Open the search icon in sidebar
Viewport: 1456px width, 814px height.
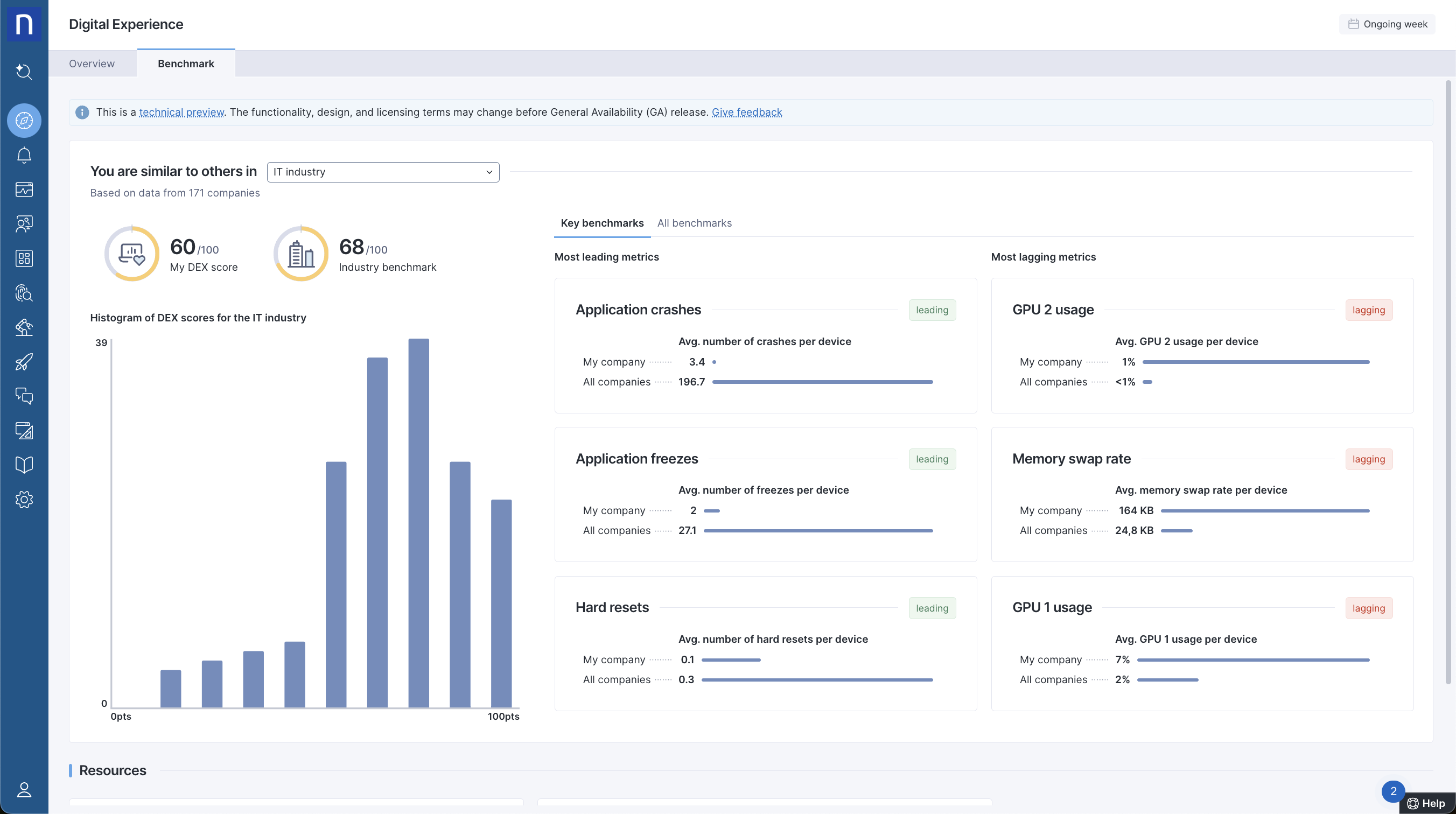[24, 72]
